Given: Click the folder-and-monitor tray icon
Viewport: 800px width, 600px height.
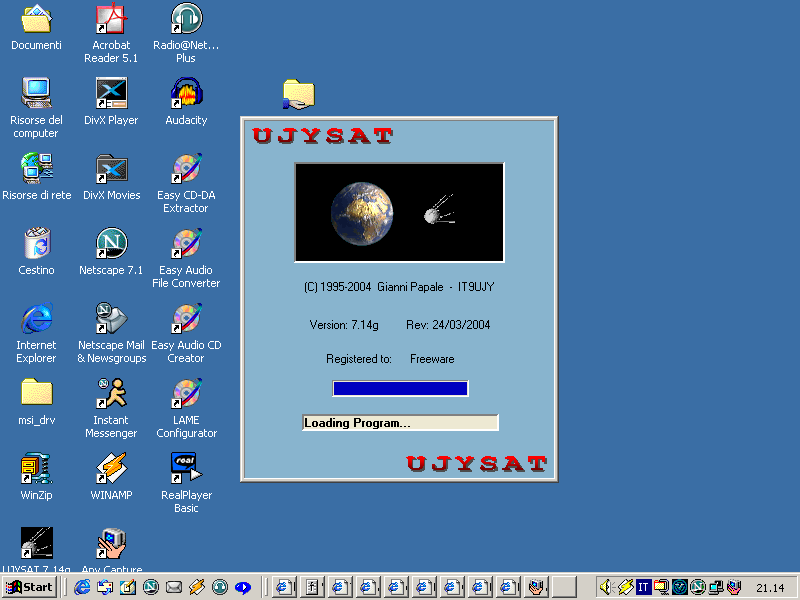Looking at the screenshot, I should click(661, 587).
